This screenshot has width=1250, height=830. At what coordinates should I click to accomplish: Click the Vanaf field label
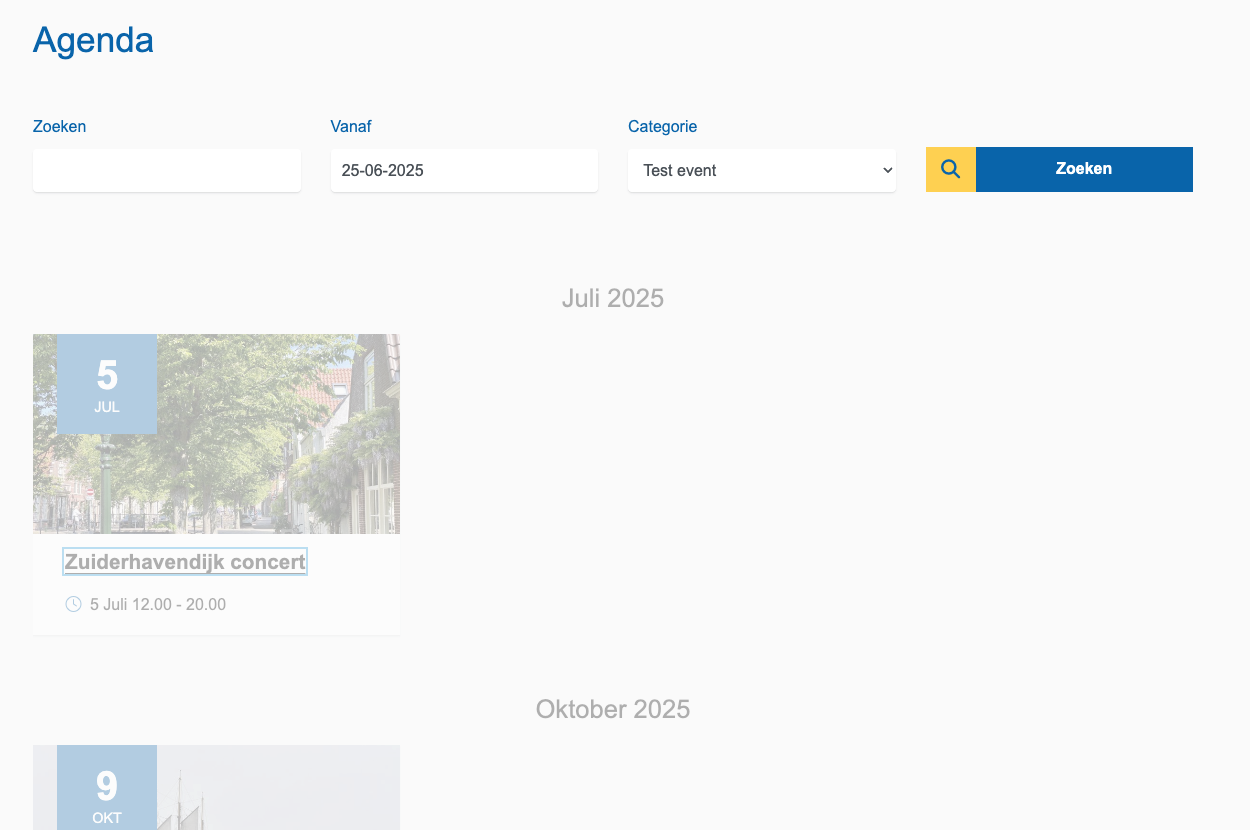(x=351, y=126)
